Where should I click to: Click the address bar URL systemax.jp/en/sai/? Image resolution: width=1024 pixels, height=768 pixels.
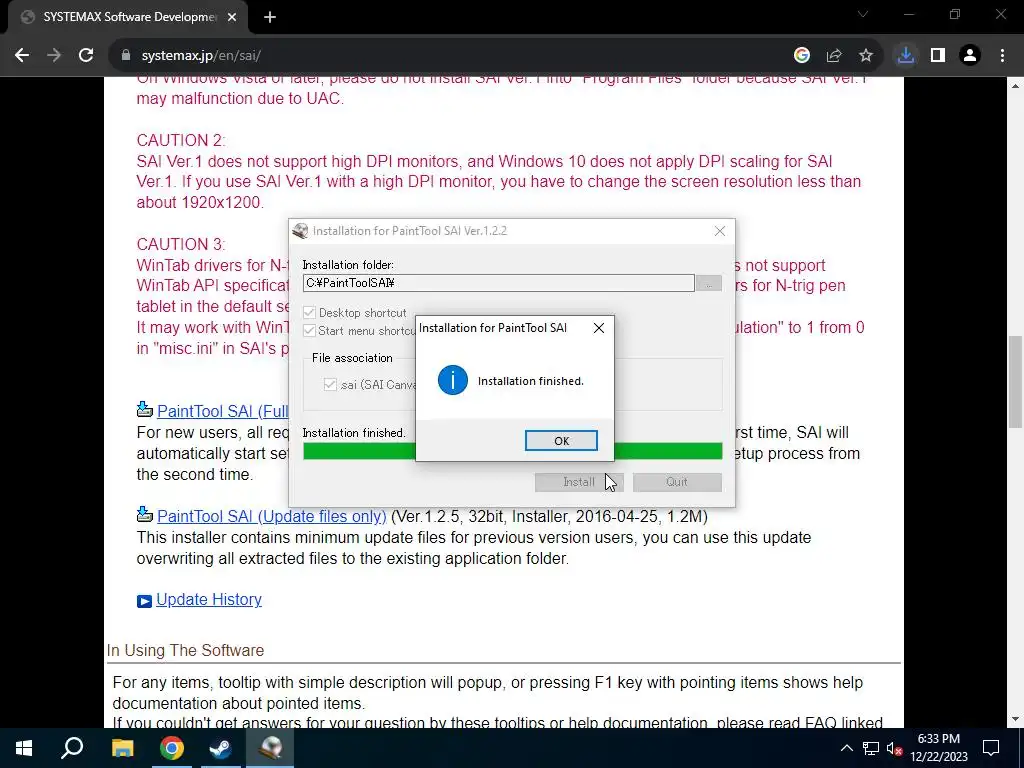tap(201, 56)
